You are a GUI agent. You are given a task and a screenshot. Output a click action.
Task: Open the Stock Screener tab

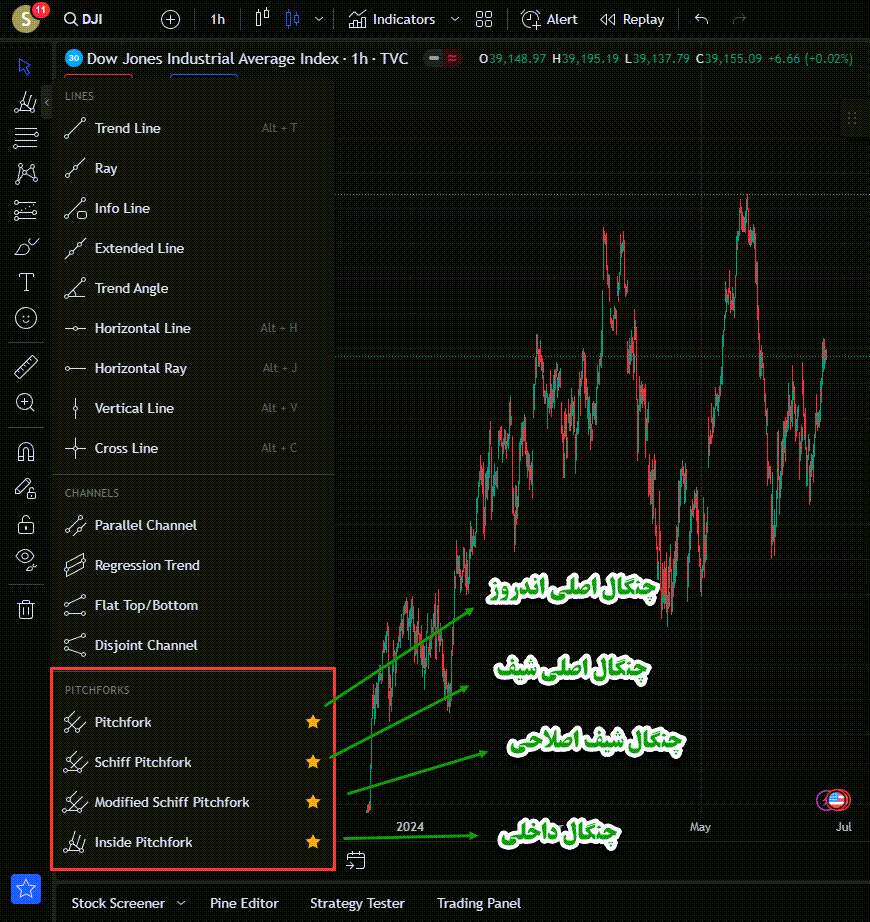point(118,903)
